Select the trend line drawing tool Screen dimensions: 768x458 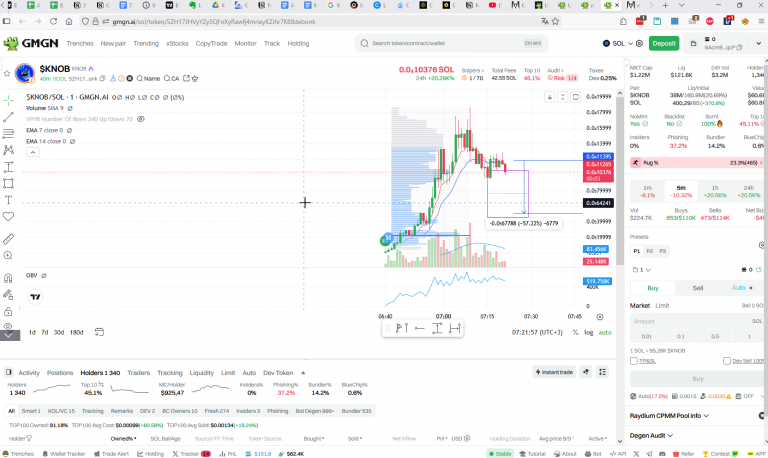click(x=8, y=117)
